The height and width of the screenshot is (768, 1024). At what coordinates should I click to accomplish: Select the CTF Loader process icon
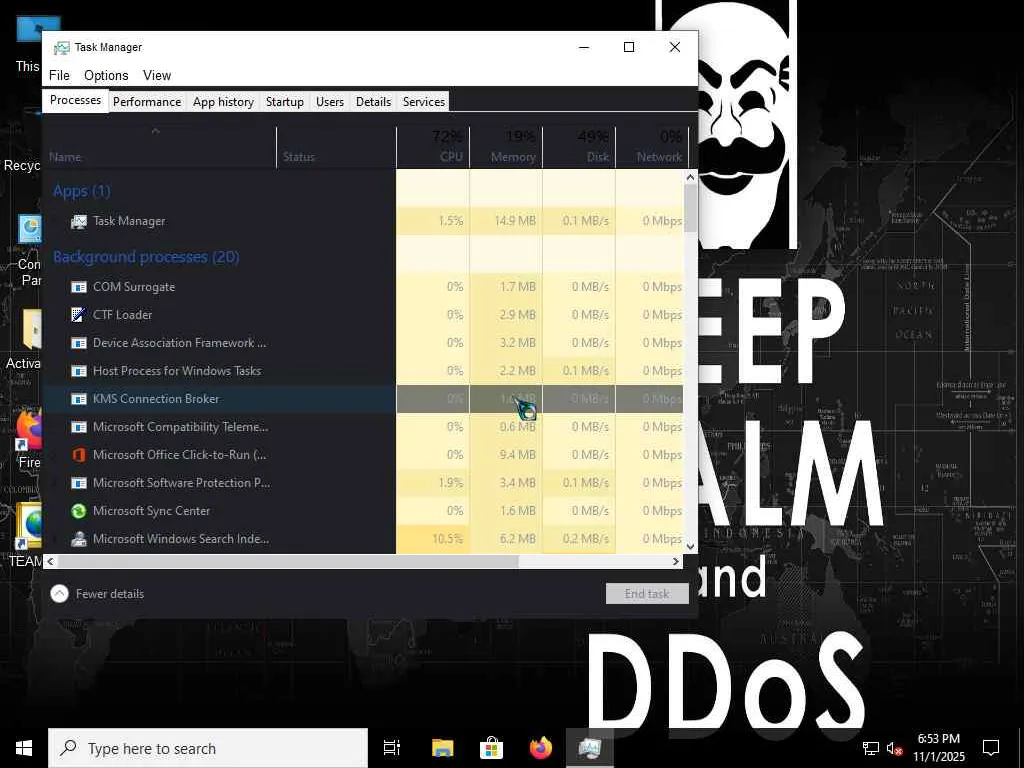pos(78,315)
